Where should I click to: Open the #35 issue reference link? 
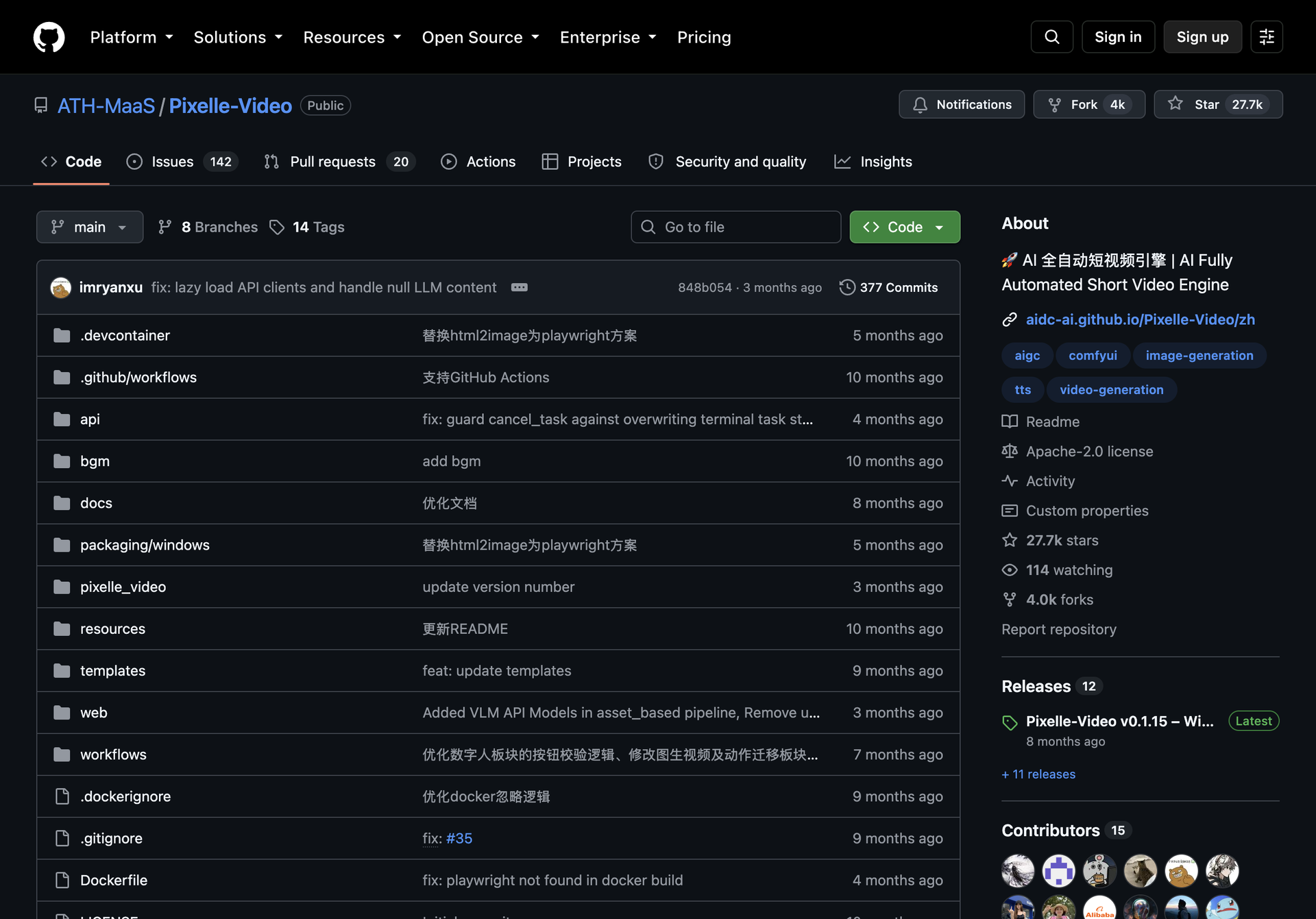[x=459, y=838]
